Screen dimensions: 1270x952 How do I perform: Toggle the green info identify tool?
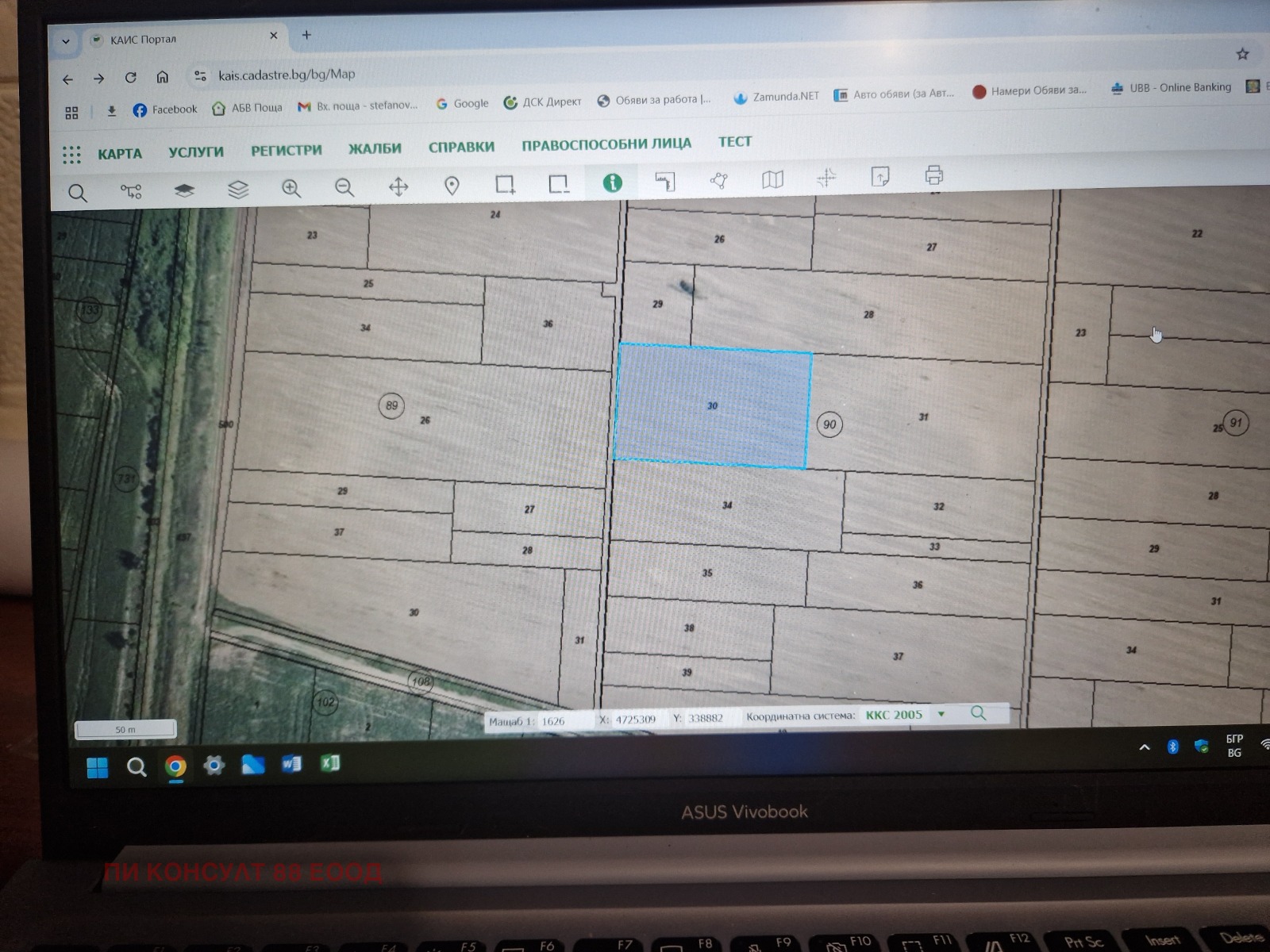[x=612, y=182]
